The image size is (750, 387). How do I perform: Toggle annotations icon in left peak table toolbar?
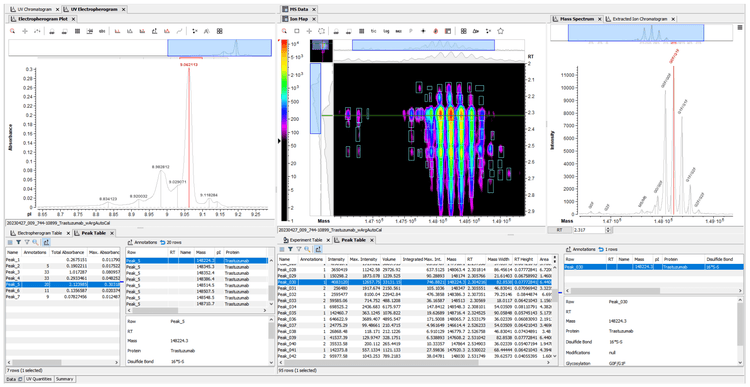pyautogui.click(x=46, y=243)
